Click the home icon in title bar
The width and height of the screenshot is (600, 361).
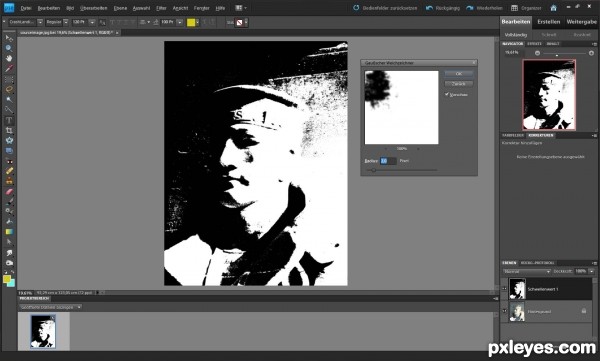coord(553,8)
